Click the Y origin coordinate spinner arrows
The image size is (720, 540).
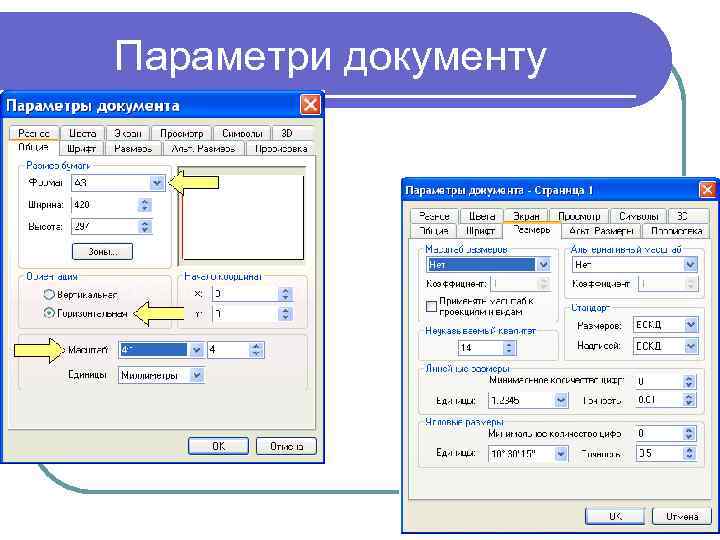pos(285,314)
